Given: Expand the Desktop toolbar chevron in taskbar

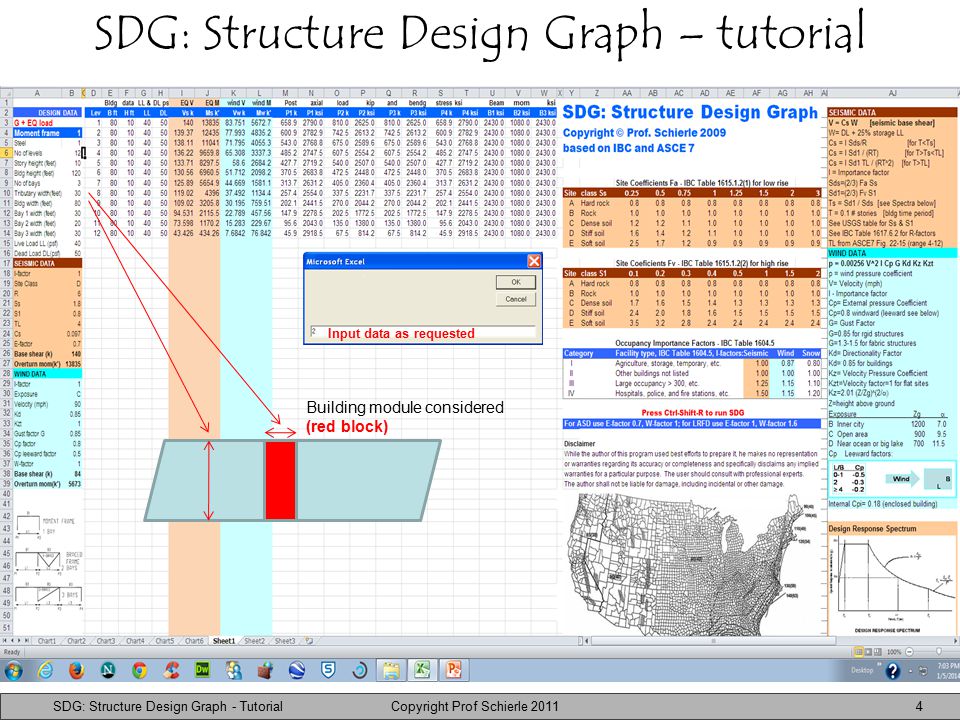Looking at the screenshot, I should tap(879, 665).
